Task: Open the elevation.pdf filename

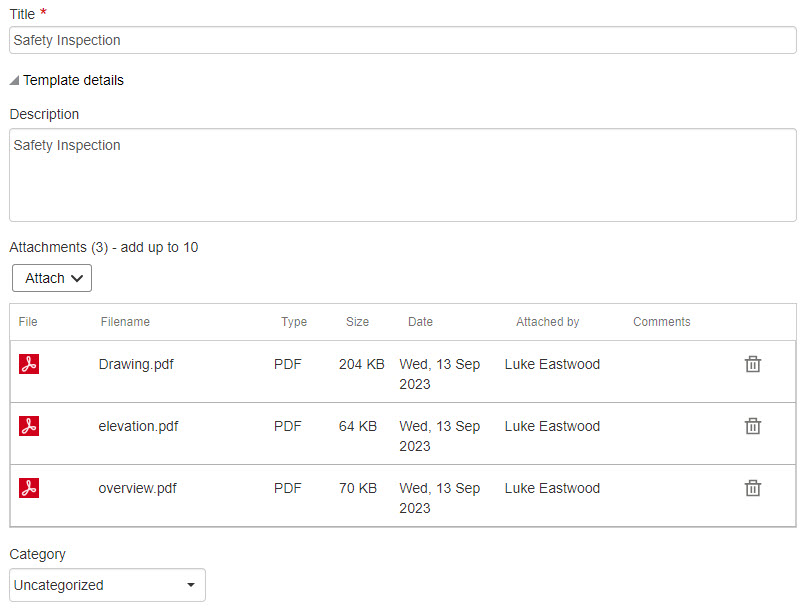Action: tap(138, 426)
